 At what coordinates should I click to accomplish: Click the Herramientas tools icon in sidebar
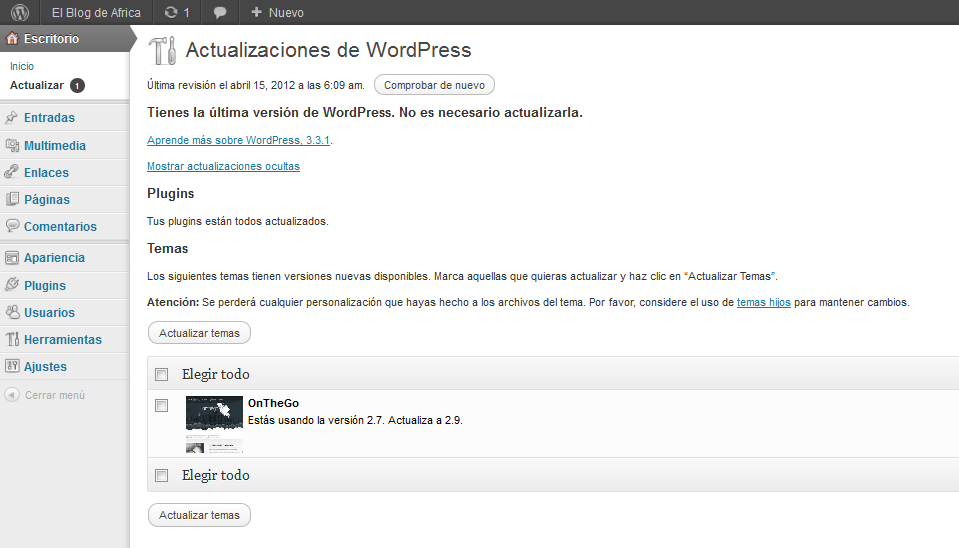tap(12, 339)
